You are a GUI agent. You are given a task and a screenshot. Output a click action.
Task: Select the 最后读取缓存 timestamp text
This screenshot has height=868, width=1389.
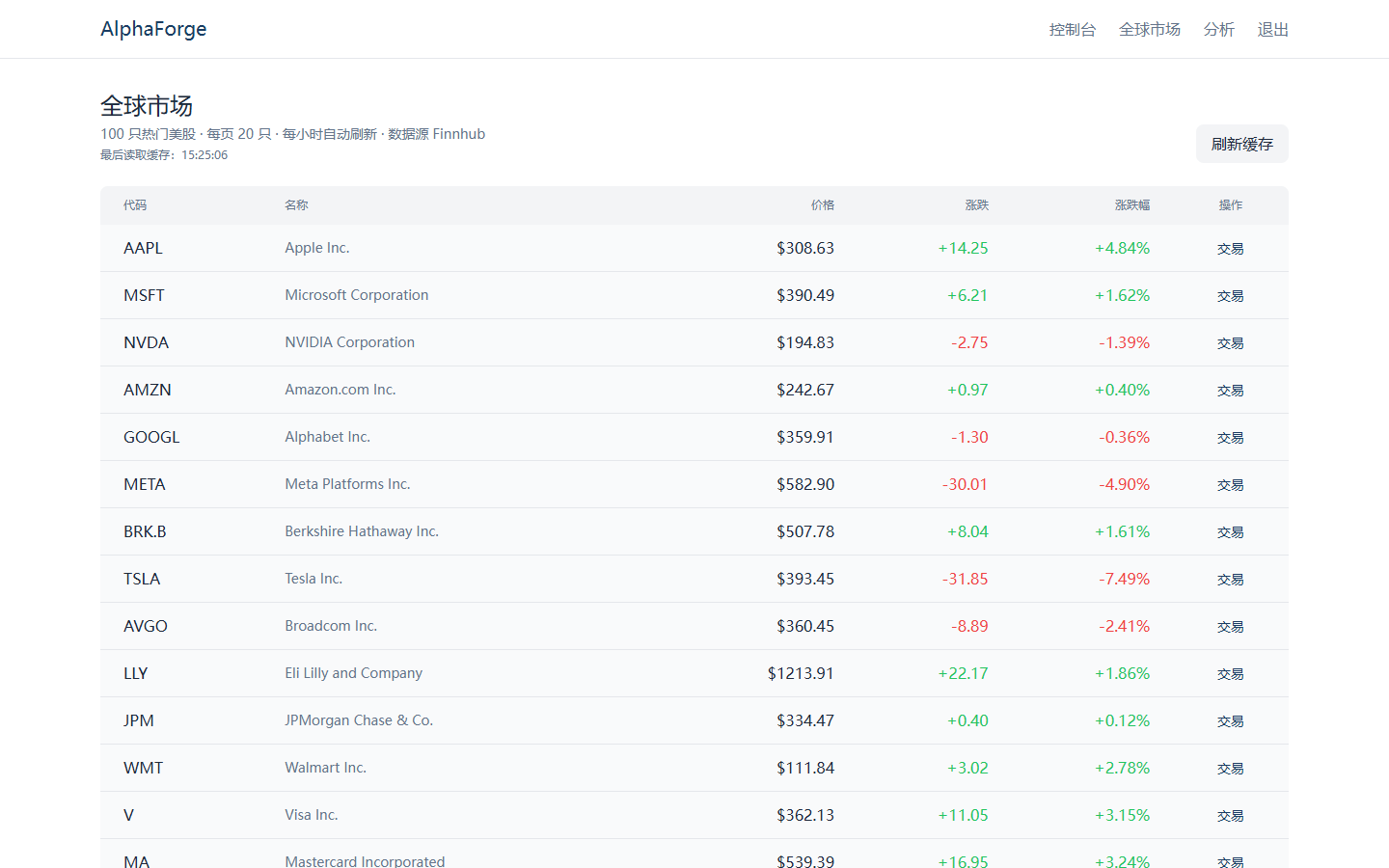click(164, 155)
